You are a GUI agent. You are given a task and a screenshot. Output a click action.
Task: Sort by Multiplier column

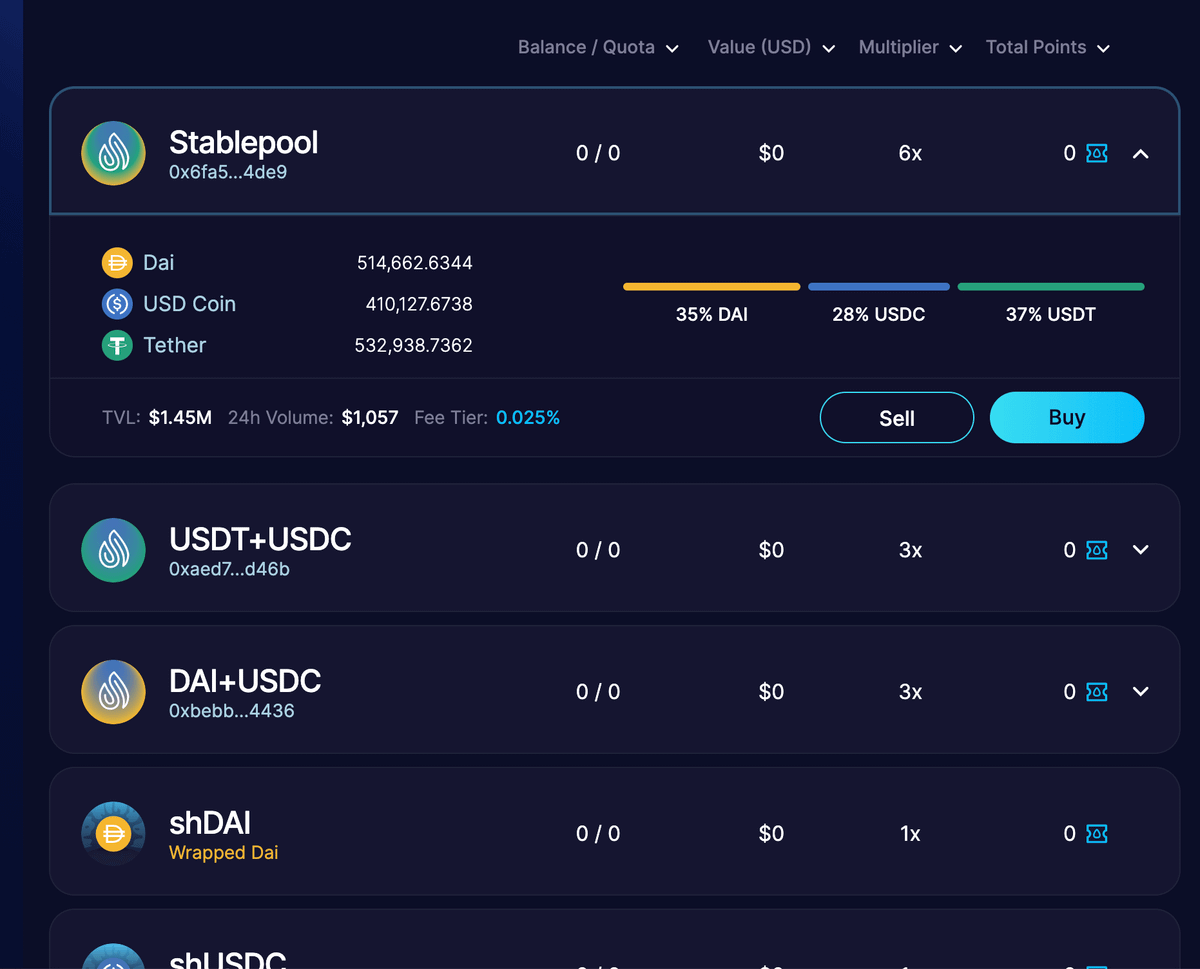pos(910,48)
